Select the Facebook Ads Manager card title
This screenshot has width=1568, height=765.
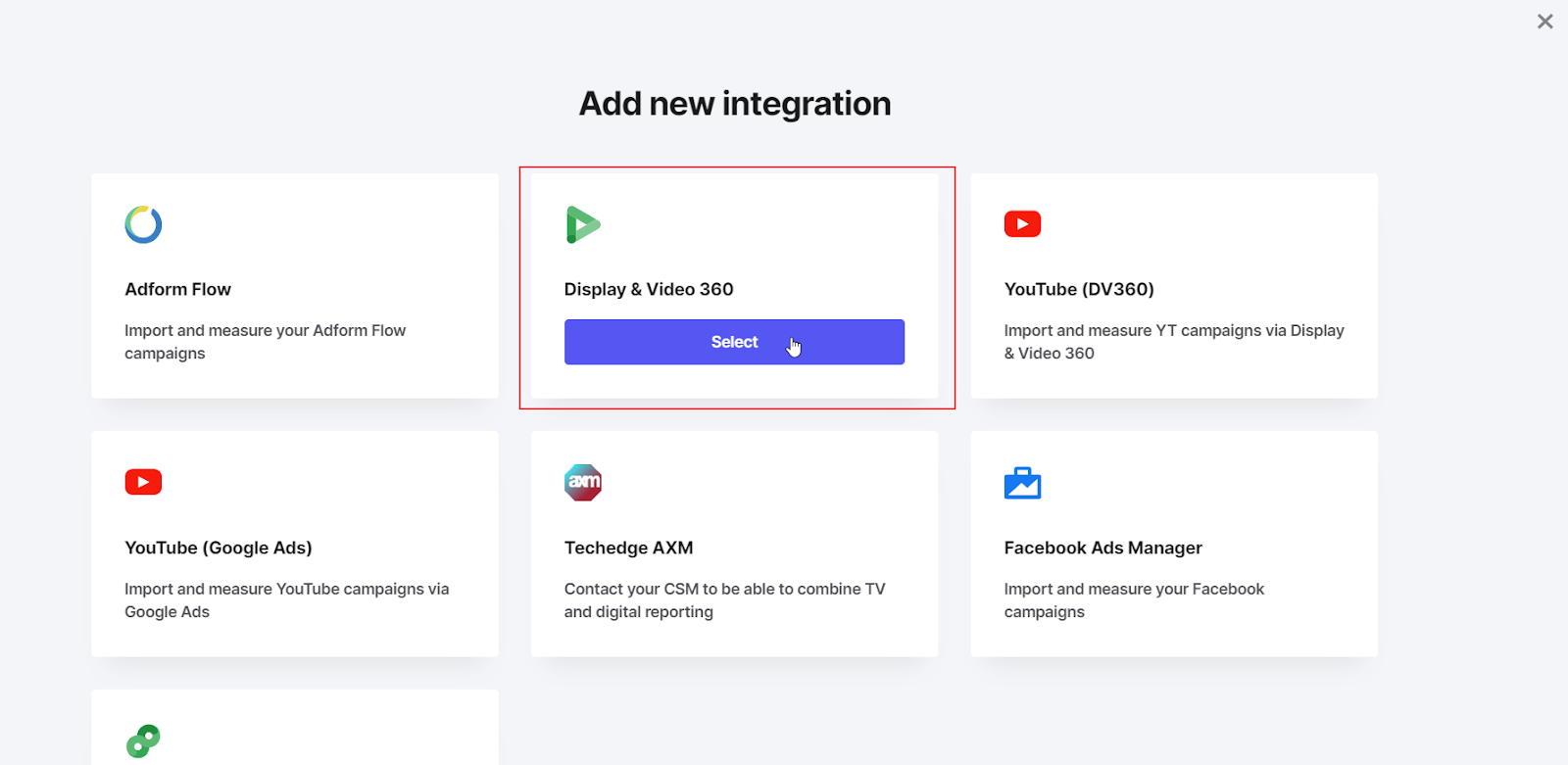tap(1102, 548)
